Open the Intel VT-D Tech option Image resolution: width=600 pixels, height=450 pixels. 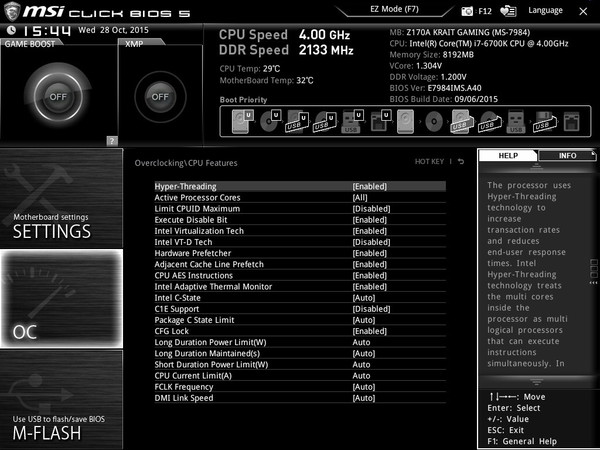click(x=300, y=242)
